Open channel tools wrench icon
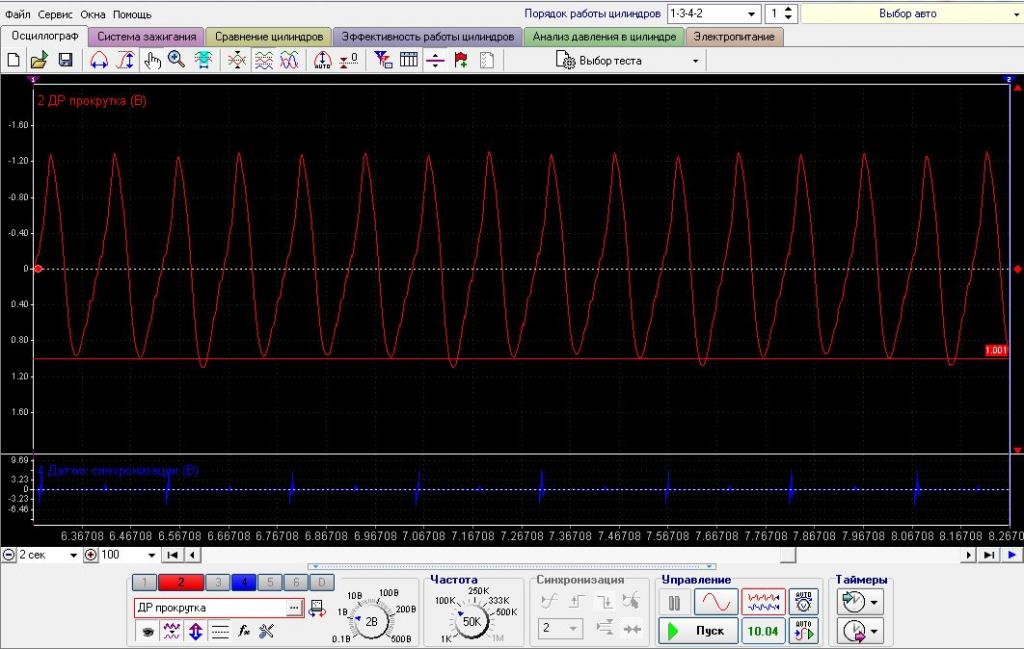This screenshot has width=1024, height=649. pyautogui.click(x=266, y=631)
